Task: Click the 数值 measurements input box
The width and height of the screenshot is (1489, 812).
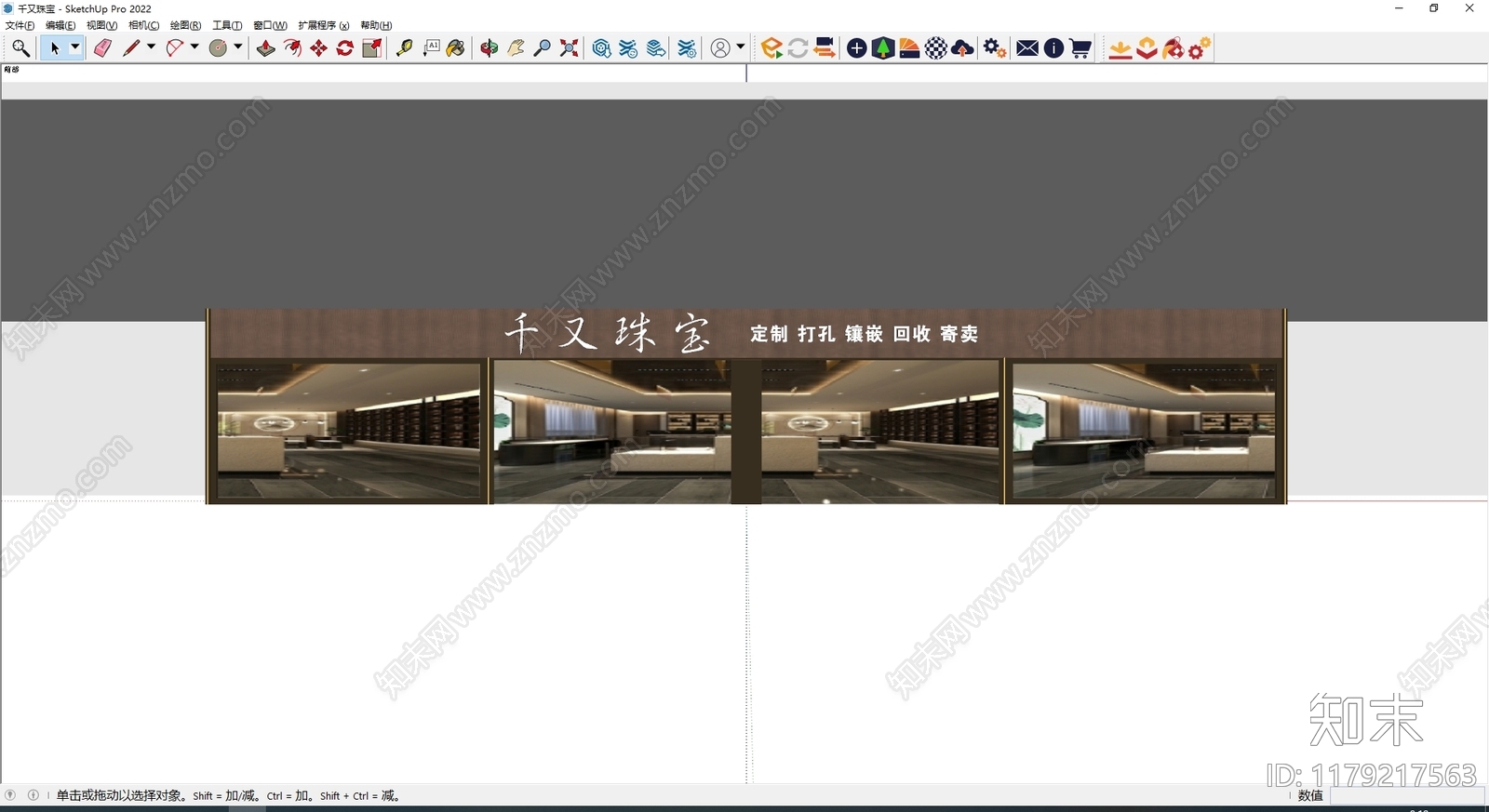Action: 1407,795
